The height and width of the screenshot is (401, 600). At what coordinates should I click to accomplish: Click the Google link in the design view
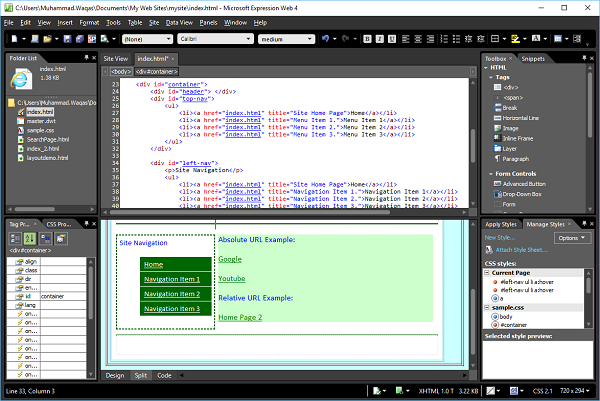coord(230,259)
